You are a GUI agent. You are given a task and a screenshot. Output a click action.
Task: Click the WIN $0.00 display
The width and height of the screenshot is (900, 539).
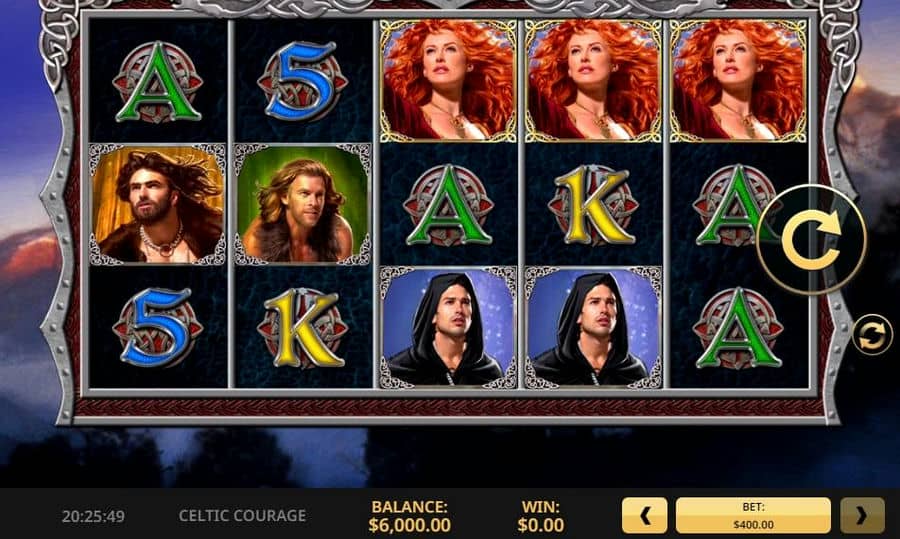tap(541, 515)
